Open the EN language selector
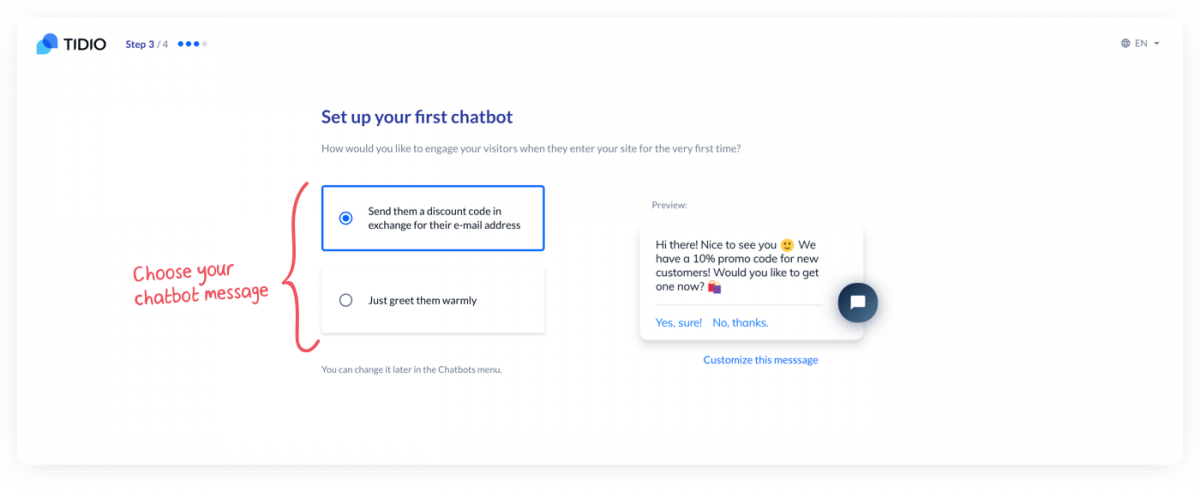This screenshot has width=1200, height=492. [1140, 44]
